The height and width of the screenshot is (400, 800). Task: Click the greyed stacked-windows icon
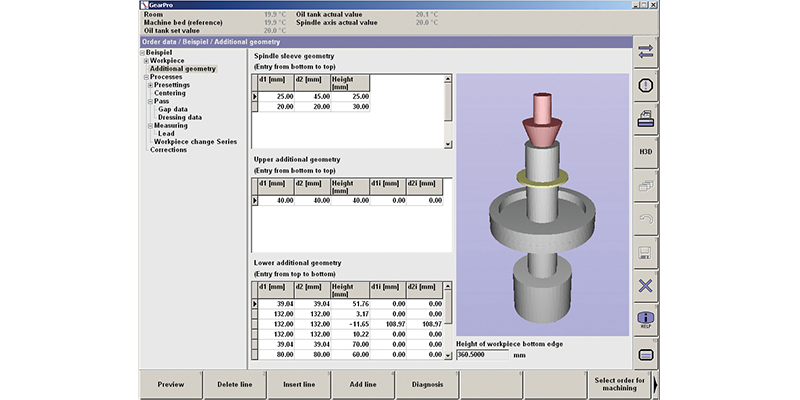coord(645,185)
